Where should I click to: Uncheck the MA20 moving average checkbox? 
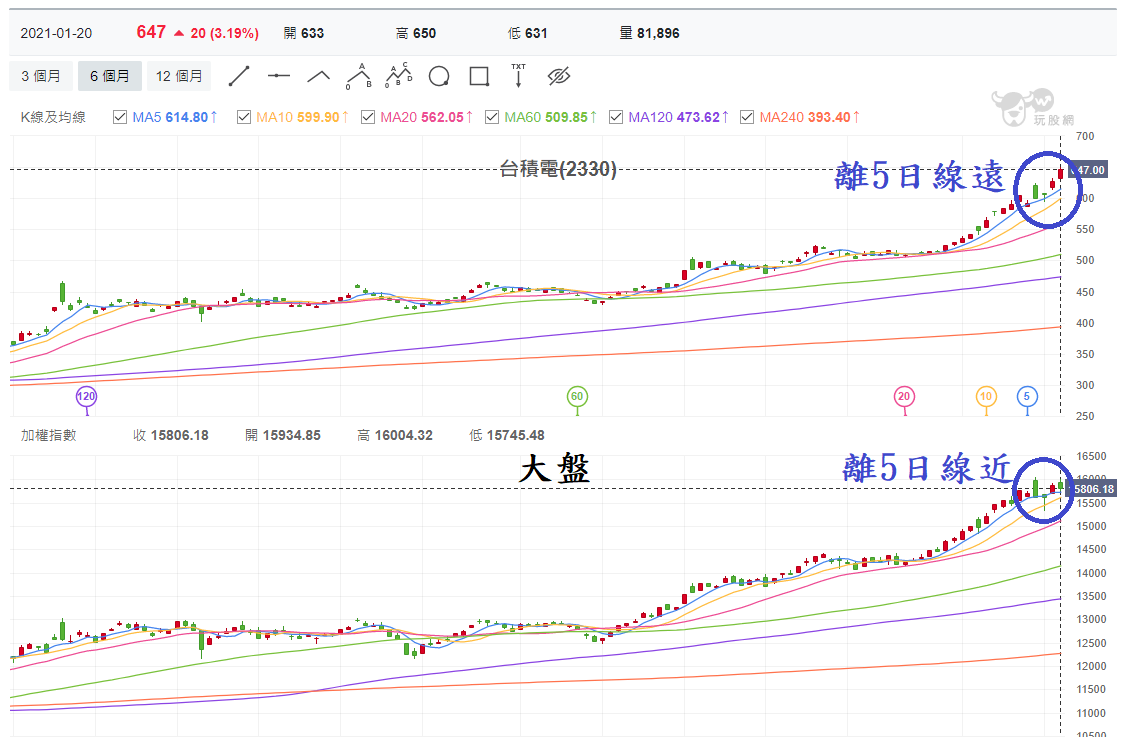(368, 117)
